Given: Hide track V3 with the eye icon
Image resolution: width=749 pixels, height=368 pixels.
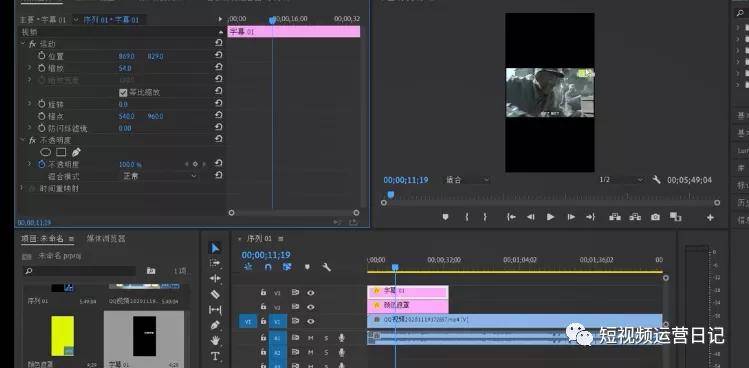Looking at the screenshot, I should click(x=311, y=292).
